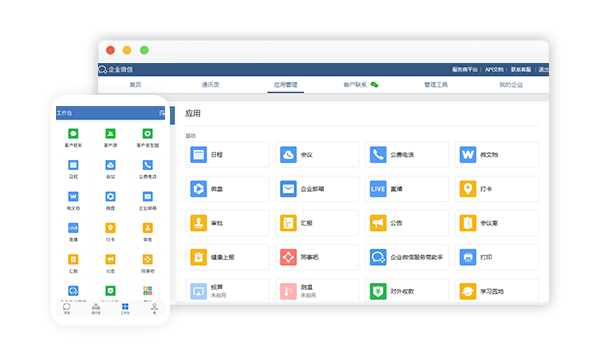This screenshot has height=360, width=600.
Task: Open the 公告 announcement megaphone app card
Action: (x=407, y=223)
